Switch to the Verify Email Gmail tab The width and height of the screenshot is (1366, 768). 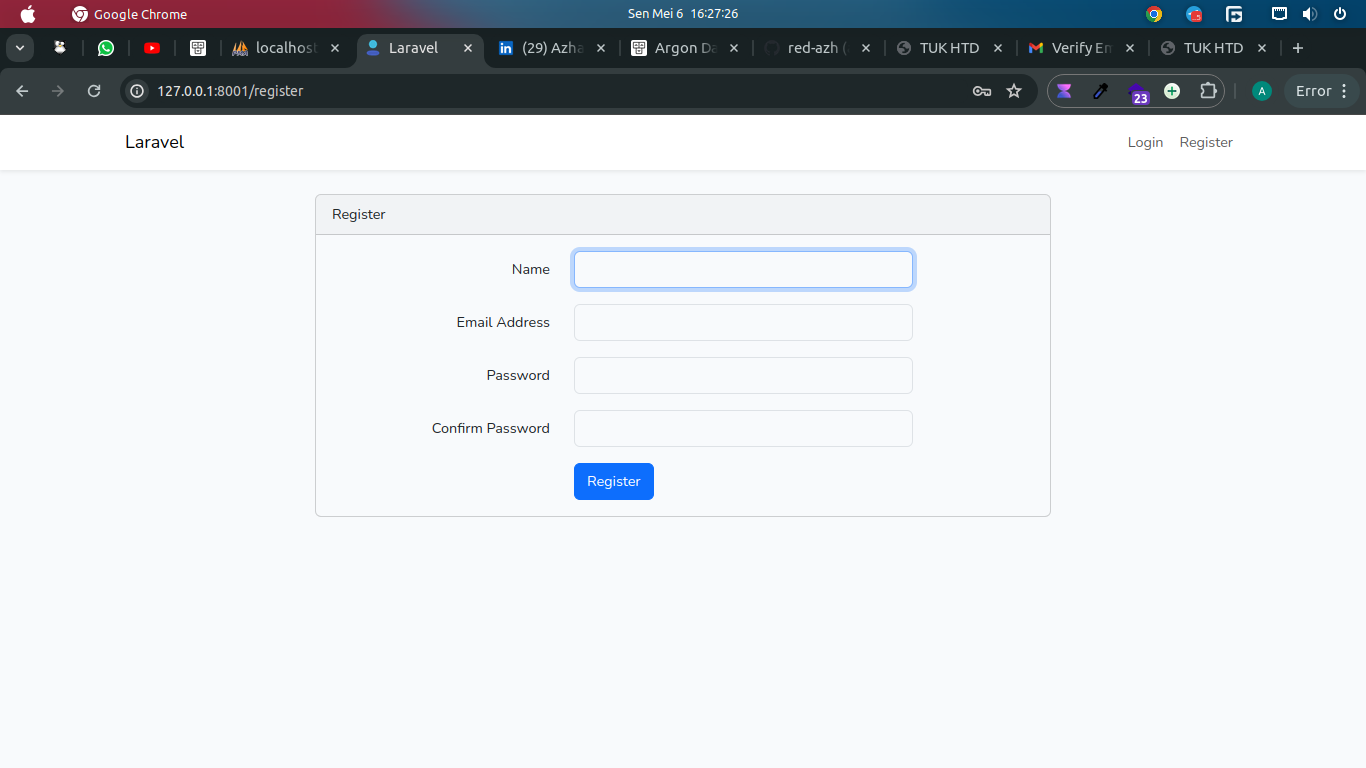click(1083, 48)
